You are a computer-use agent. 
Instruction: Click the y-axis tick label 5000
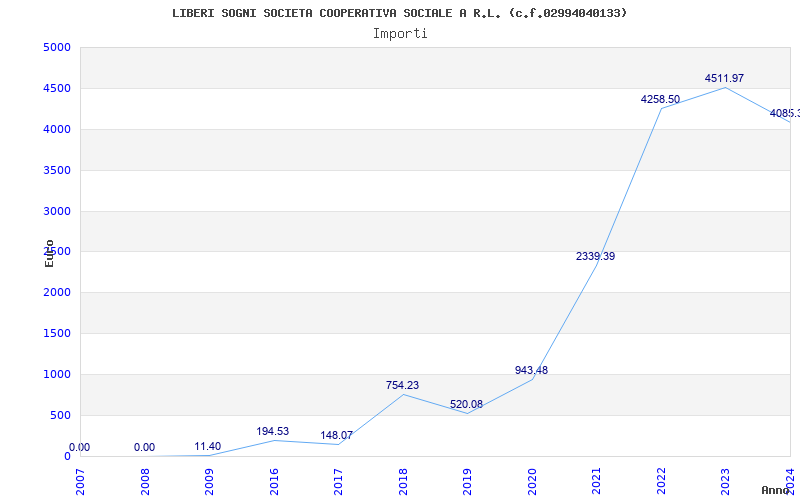click(x=57, y=48)
